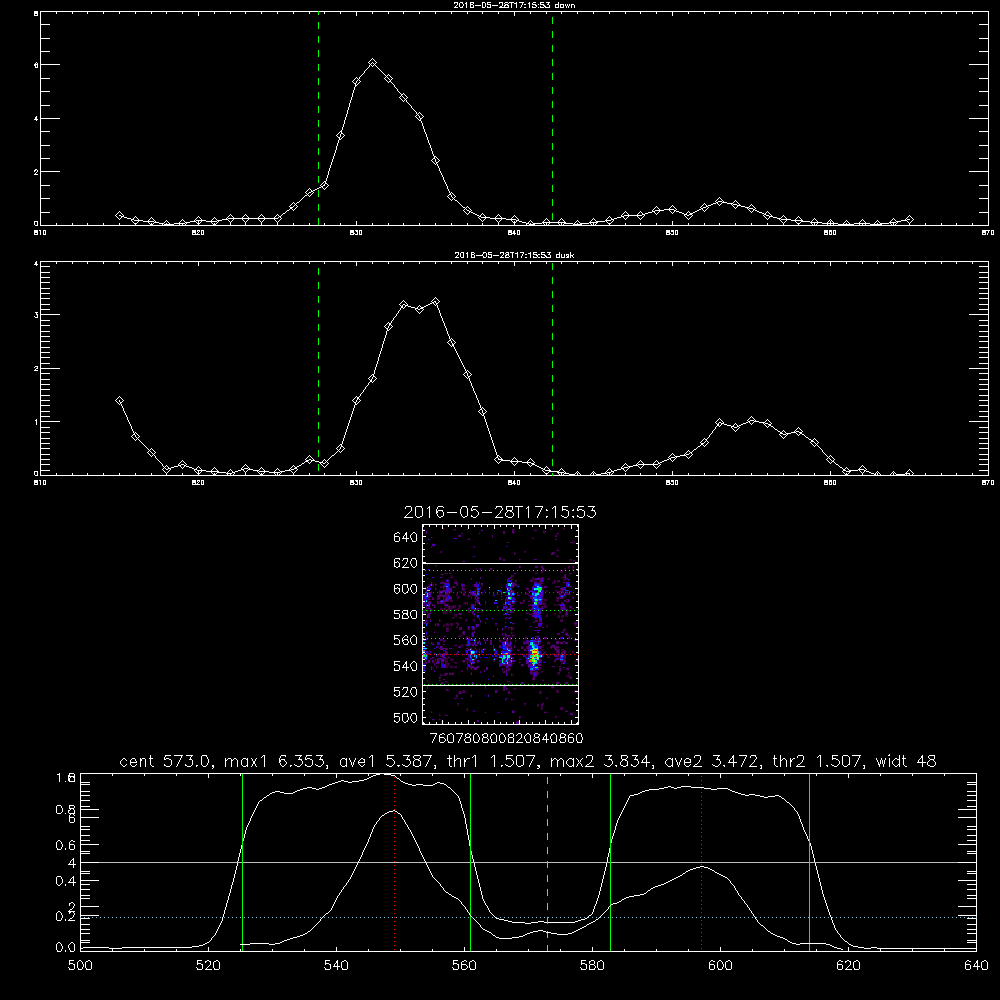Click the right green dashed line in dusk plot

[x=552, y=368]
